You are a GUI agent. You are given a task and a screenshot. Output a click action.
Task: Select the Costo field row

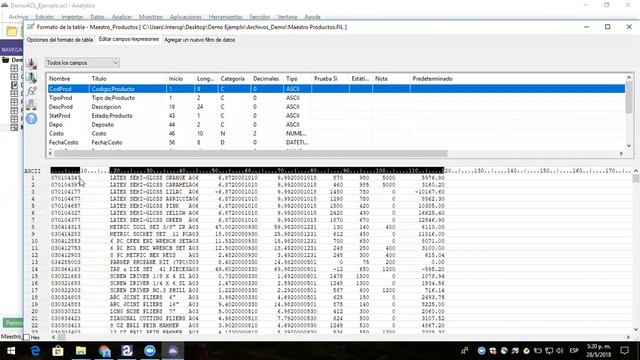tap(336, 134)
